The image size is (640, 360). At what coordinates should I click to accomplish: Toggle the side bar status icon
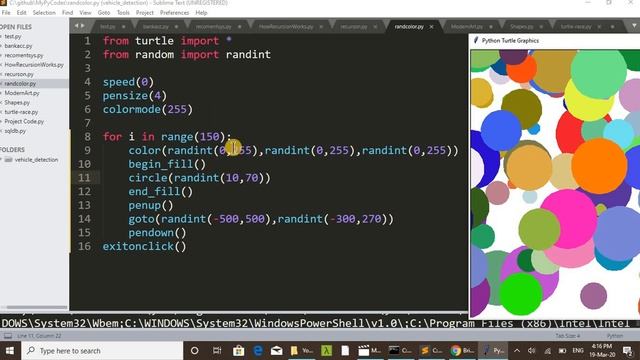pyautogui.click(x=8, y=336)
